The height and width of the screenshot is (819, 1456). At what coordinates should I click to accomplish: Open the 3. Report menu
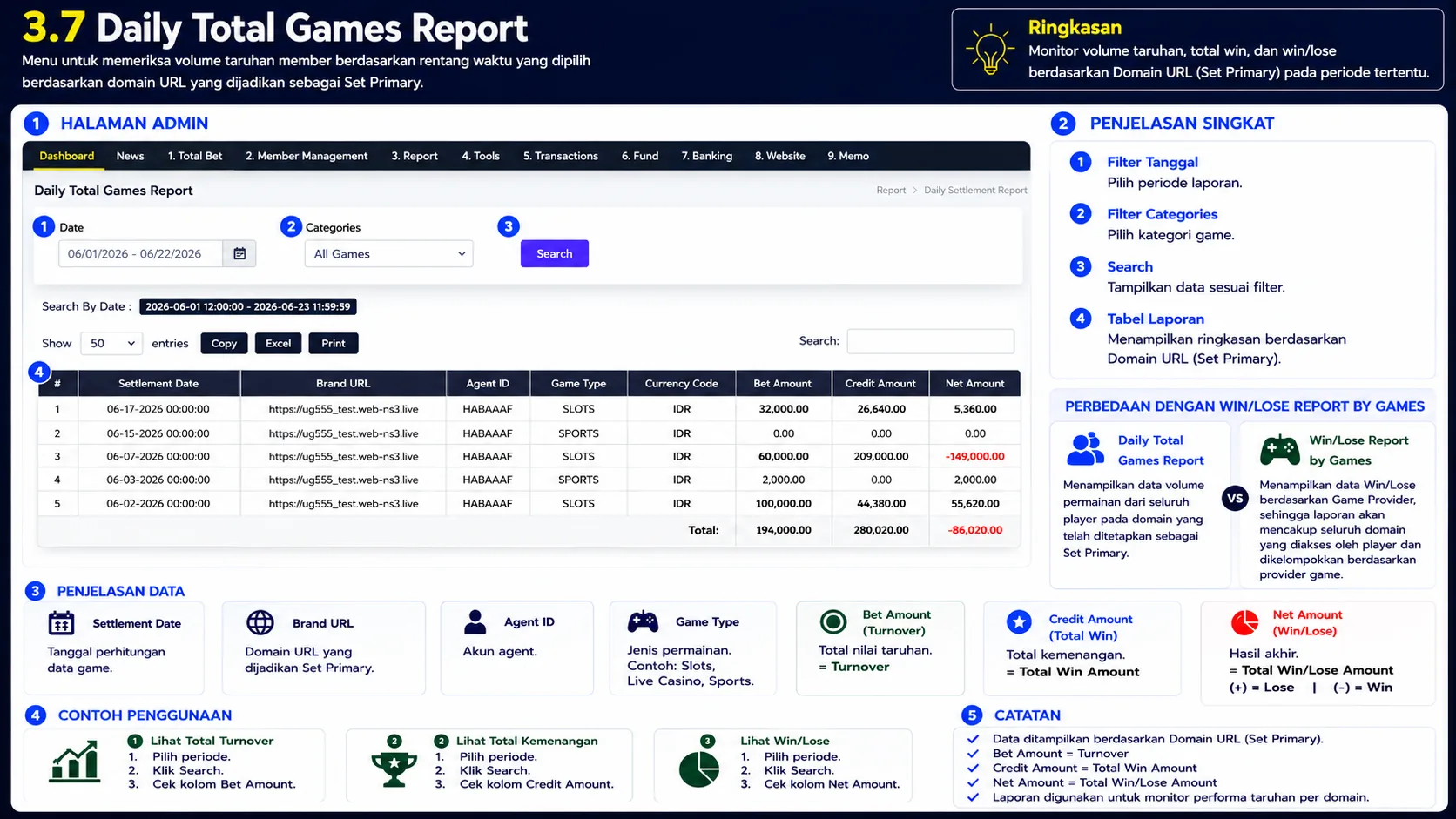415,156
